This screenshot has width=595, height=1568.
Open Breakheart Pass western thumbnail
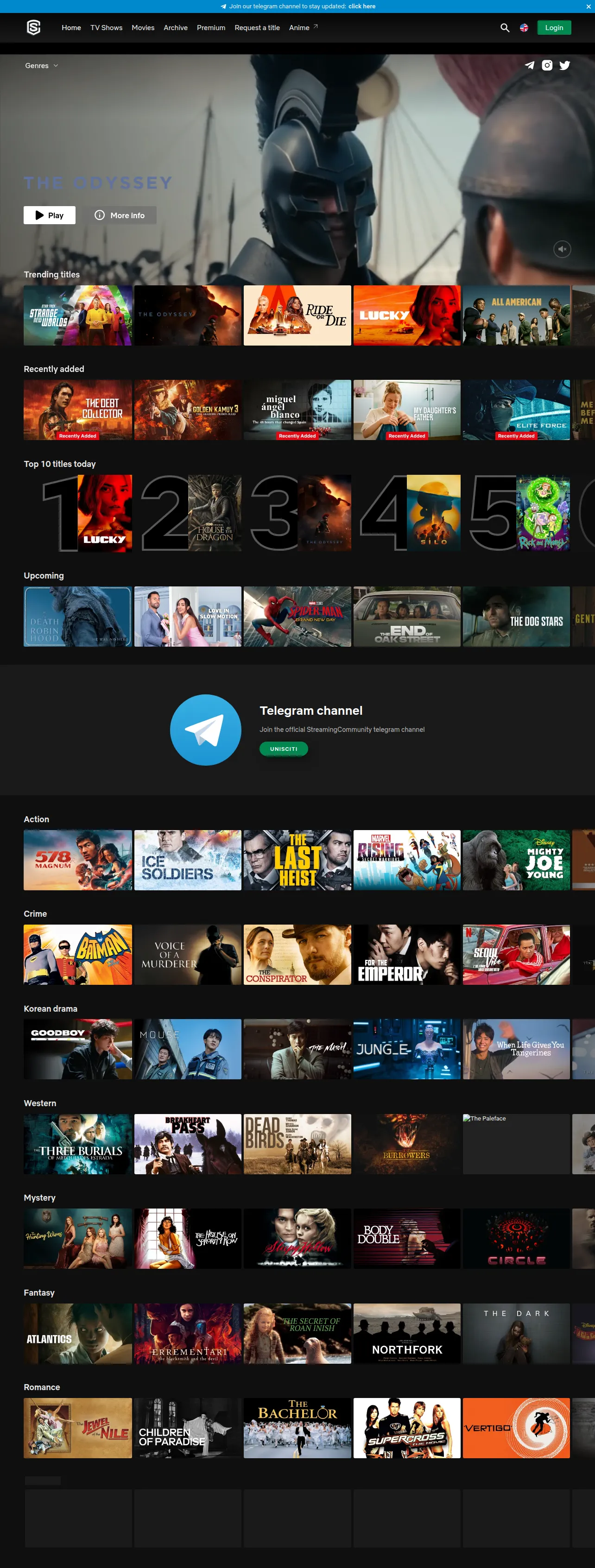188,1144
